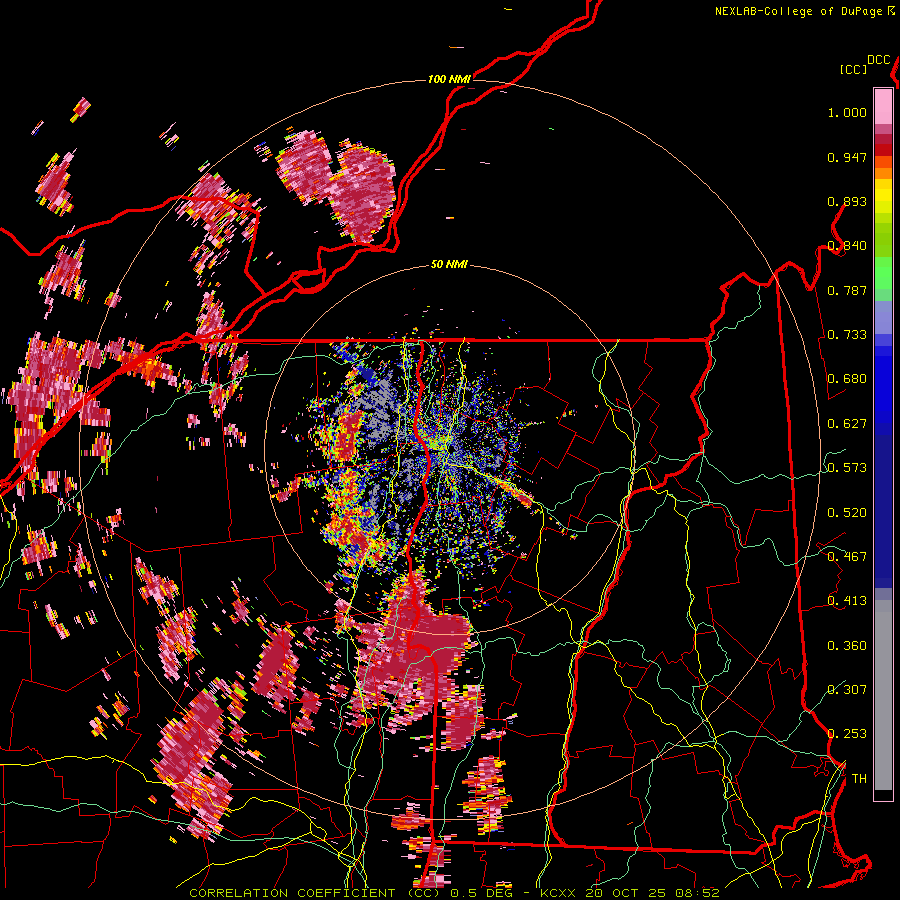Click the 50 NMI range ring label
Screen dimensions: 900x900
pos(449,265)
